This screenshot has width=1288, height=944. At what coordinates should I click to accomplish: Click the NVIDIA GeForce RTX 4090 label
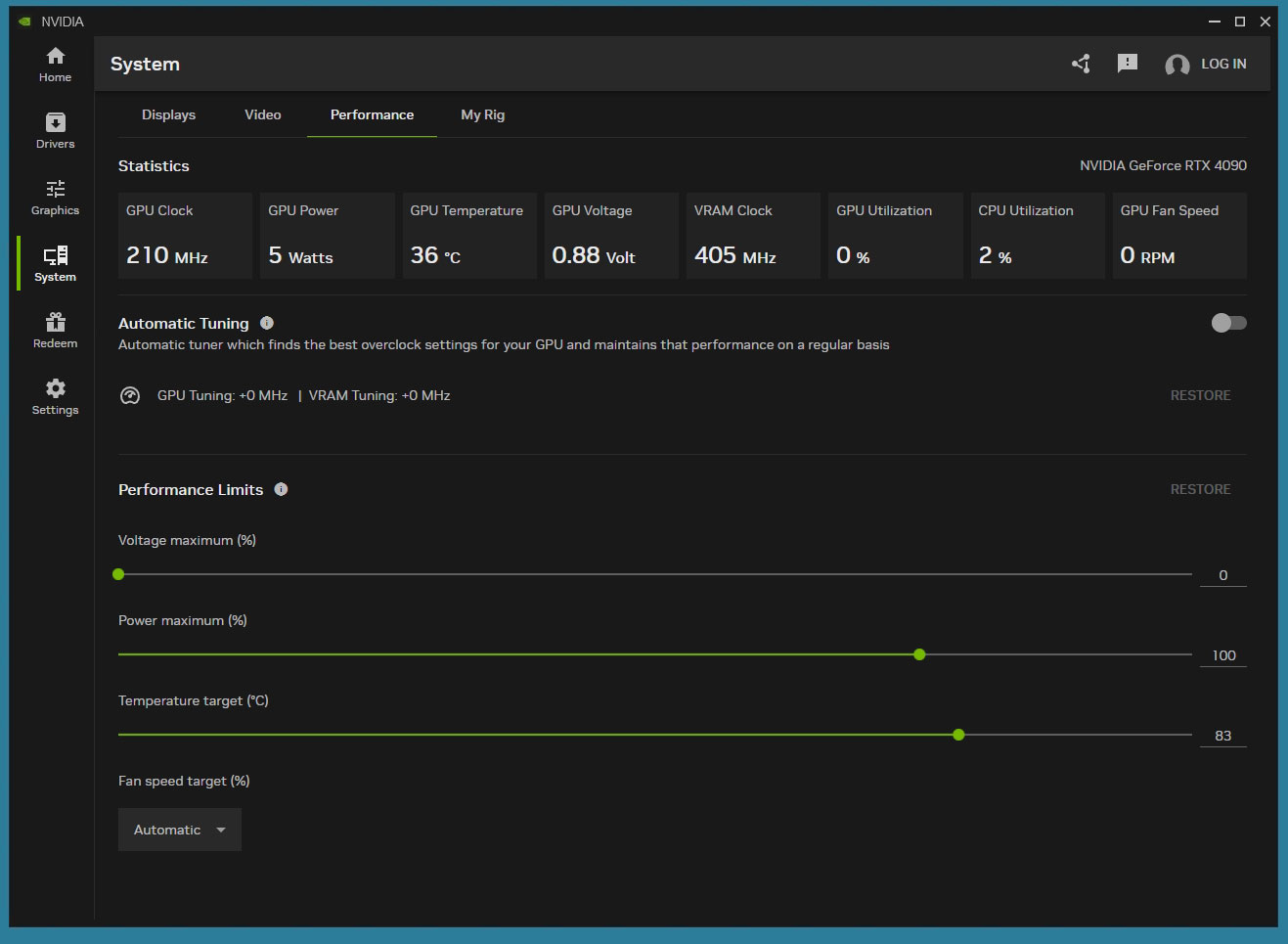[1163, 165]
